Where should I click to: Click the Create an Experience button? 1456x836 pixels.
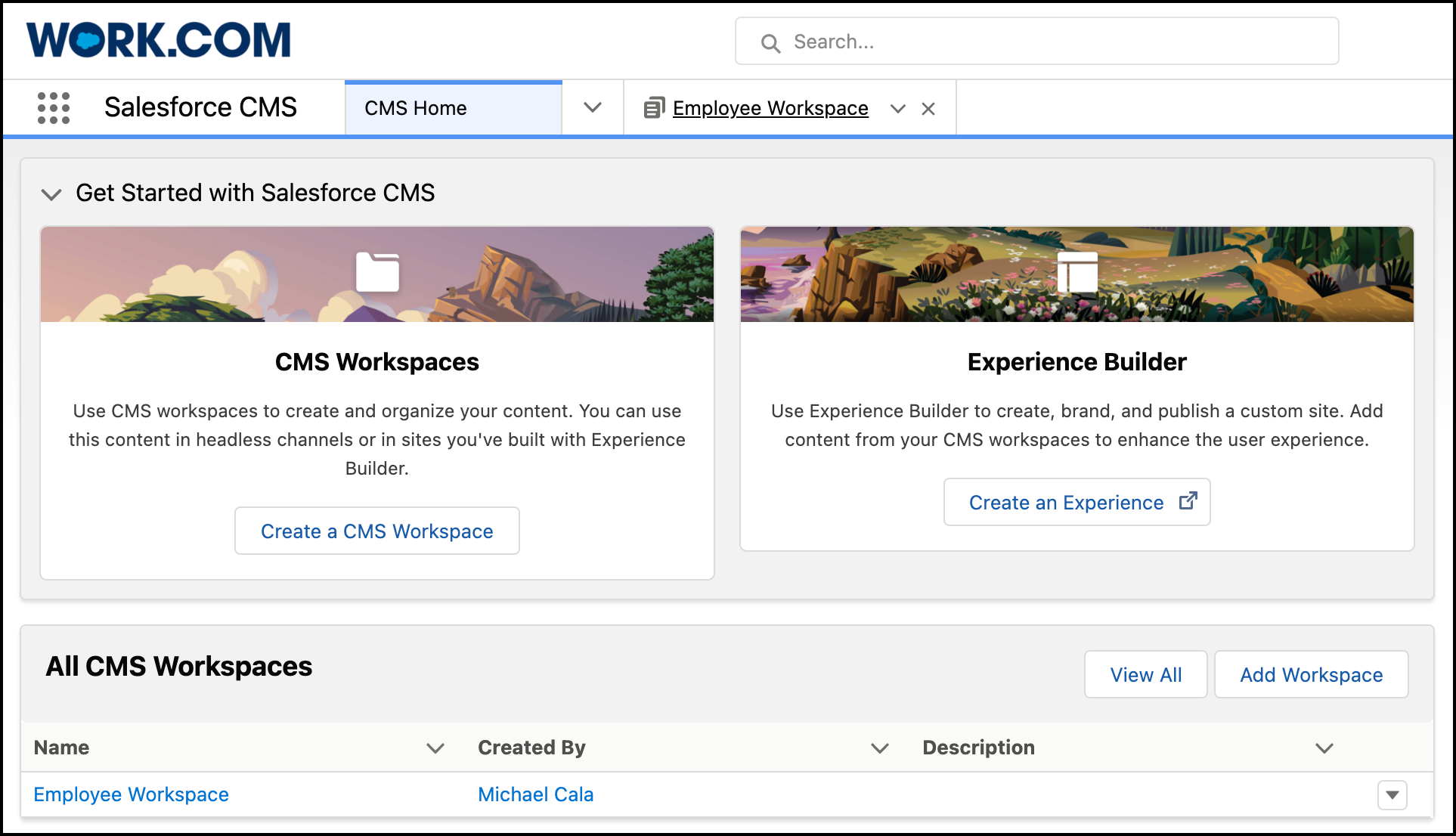(x=1077, y=502)
